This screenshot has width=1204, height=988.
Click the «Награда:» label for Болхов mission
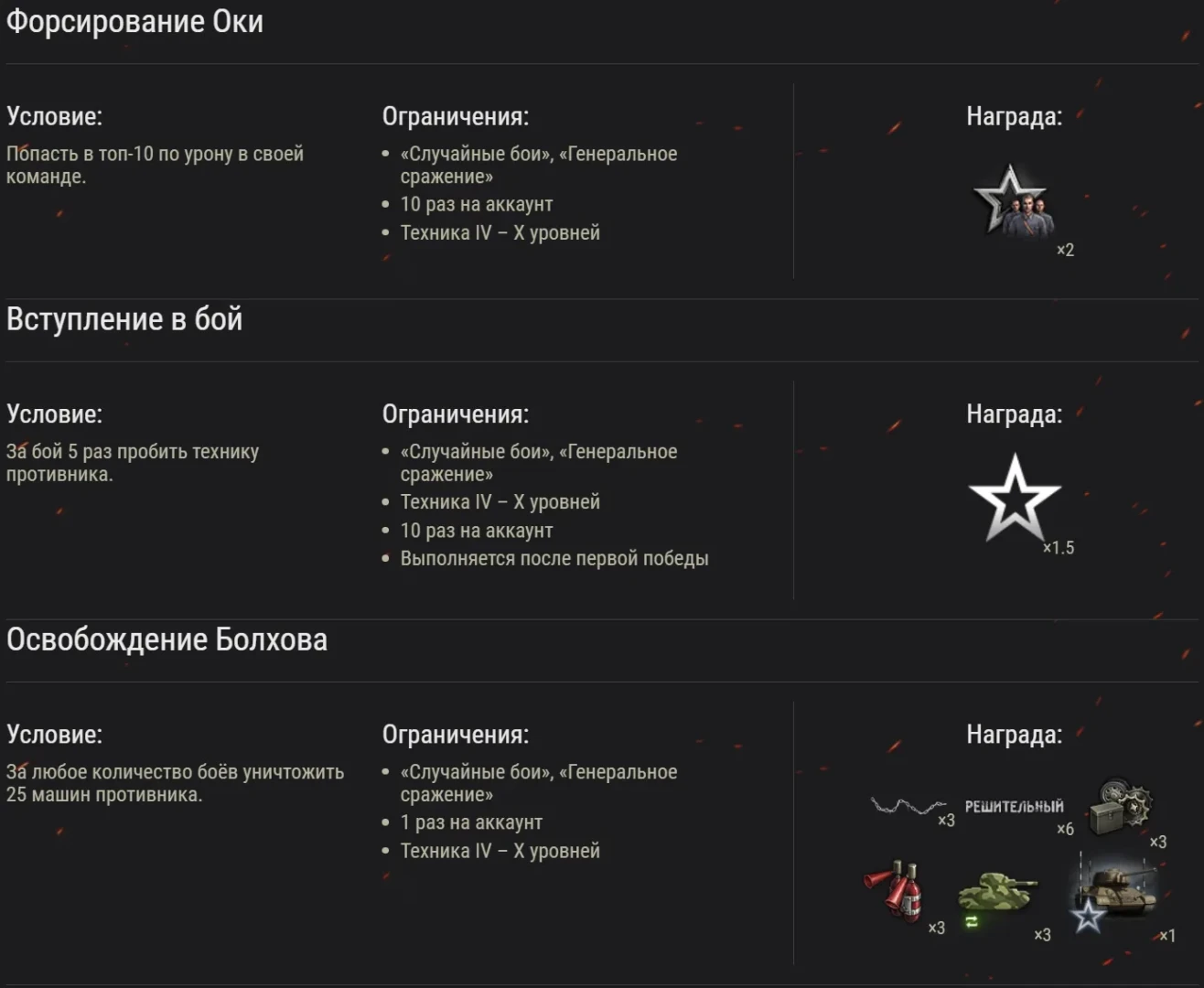coord(1014,735)
